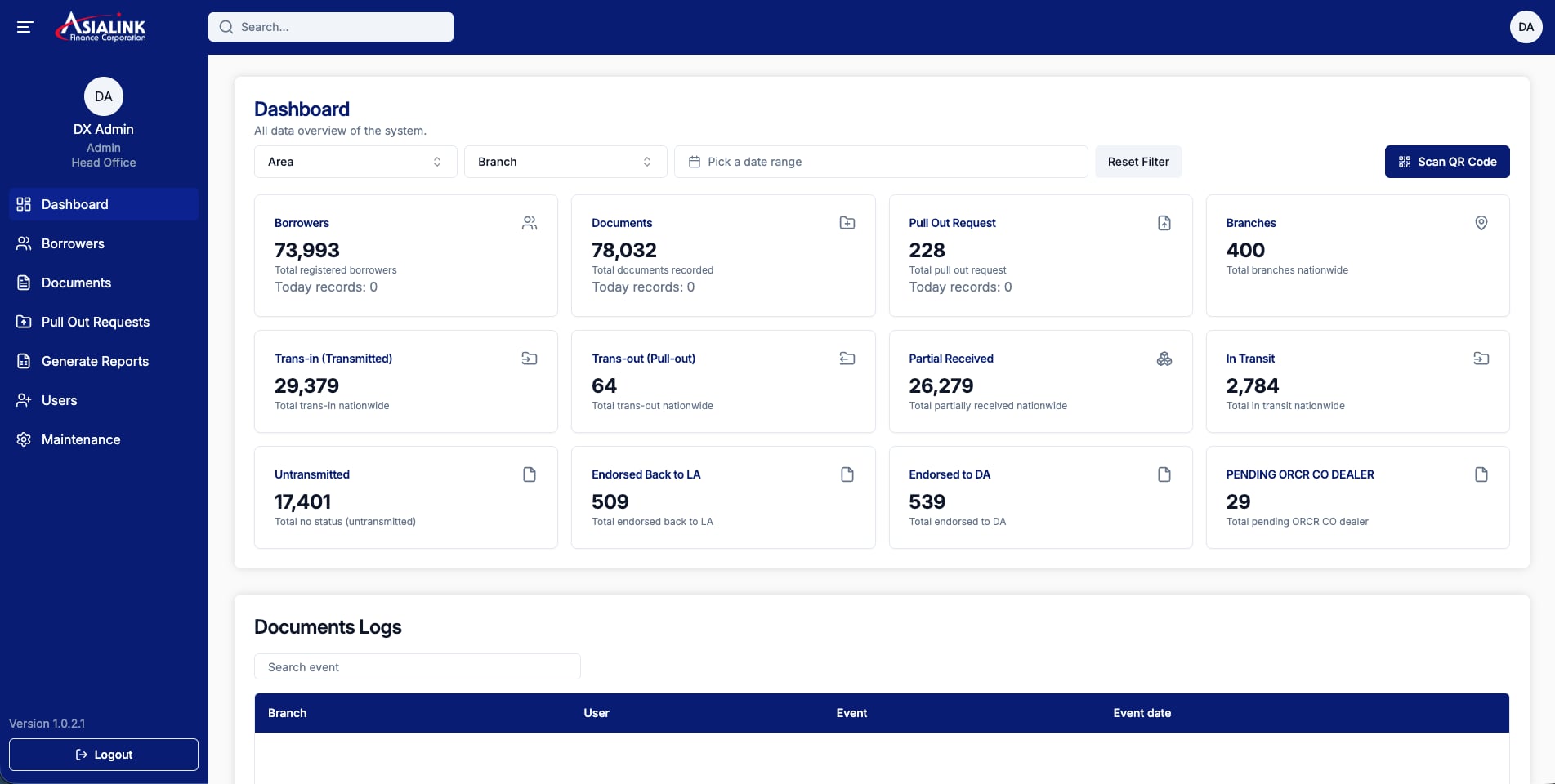Image resolution: width=1555 pixels, height=784 pixels.
Task: Click the Documents card folder-plus icon
Action: pos(847,223)
